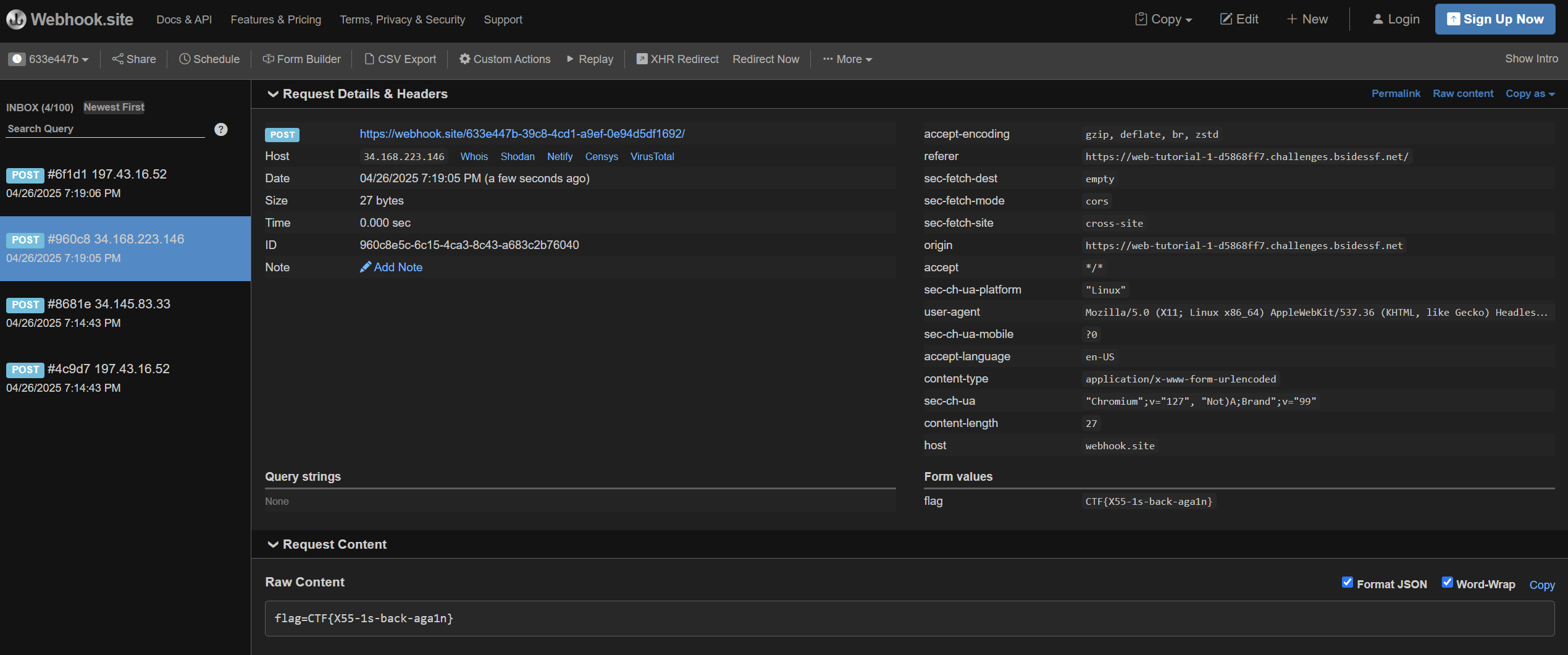The width and height of the screenshot is (1568, 655).
Task: Click the content-type header value
Action: 1181,379
